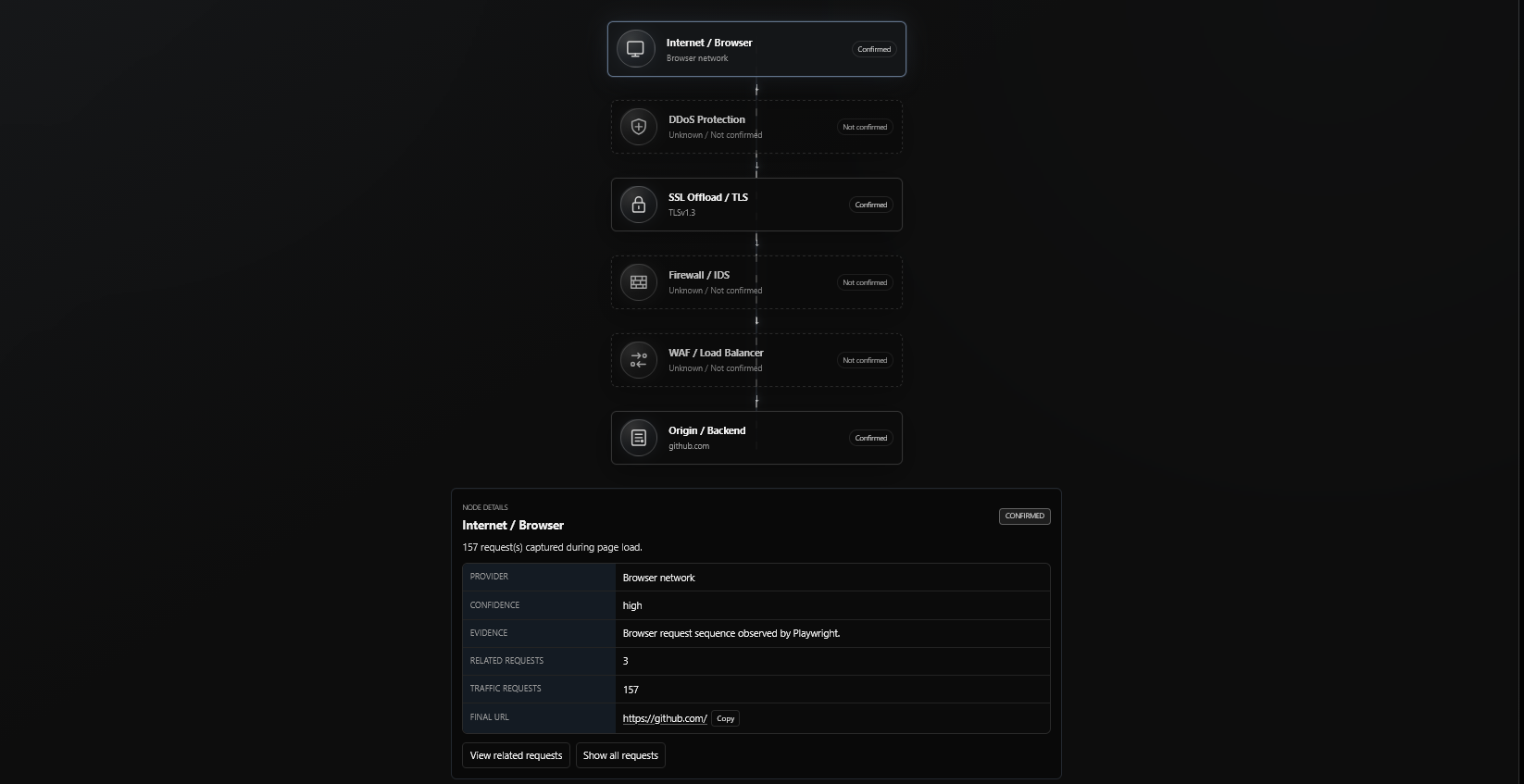1524x784 pixels.
Task: Click the PROVIDER row label
Action: [489, 577]
